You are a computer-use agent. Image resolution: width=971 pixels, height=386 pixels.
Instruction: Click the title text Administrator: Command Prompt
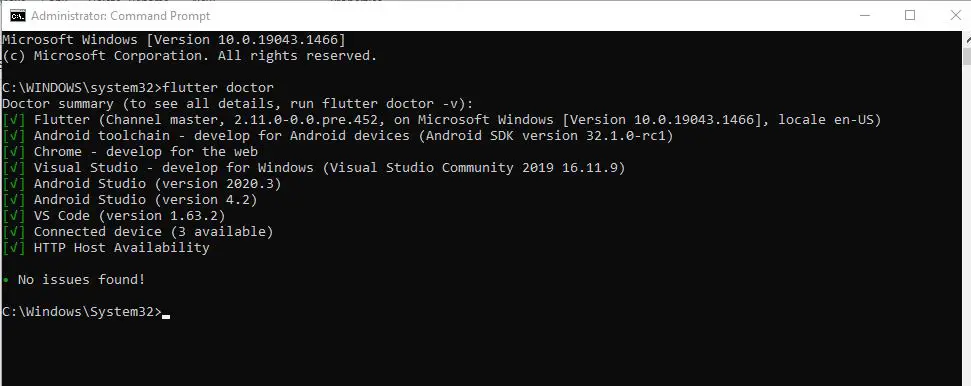(121, 16)
